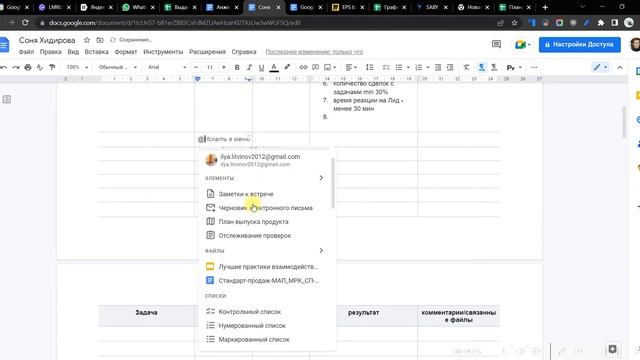Open the paragraph style dropdown
The height and width of the screenshot is (360, 640).
118,67
